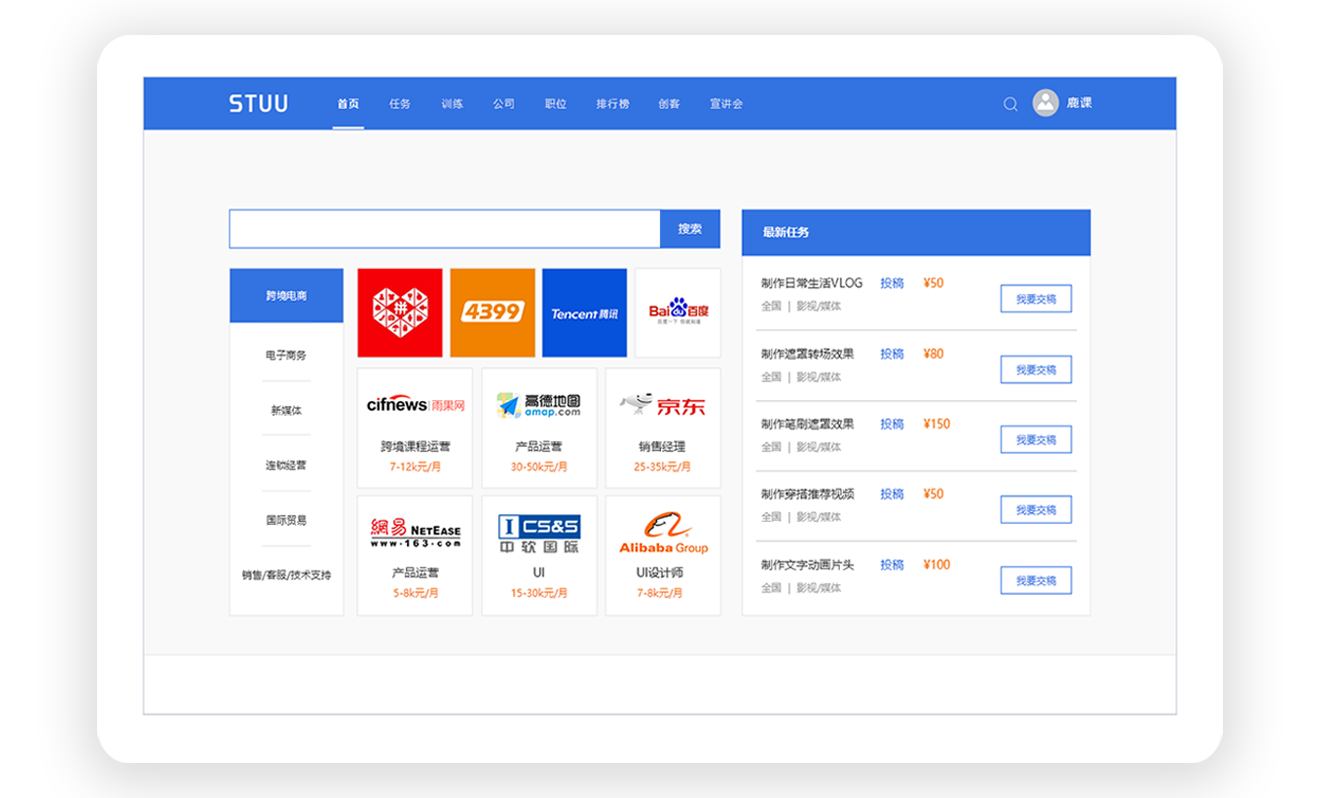The image size is (1320, 798).
Task: Open the Tencent blue logo tile
Action: click(584, 312)
